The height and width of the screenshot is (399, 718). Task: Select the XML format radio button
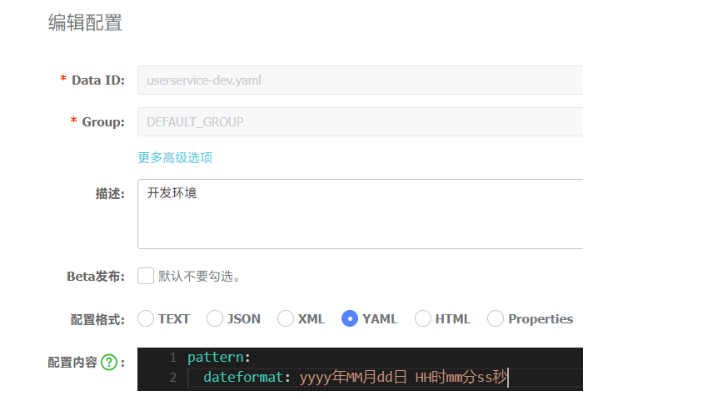[x=285, y=318]
